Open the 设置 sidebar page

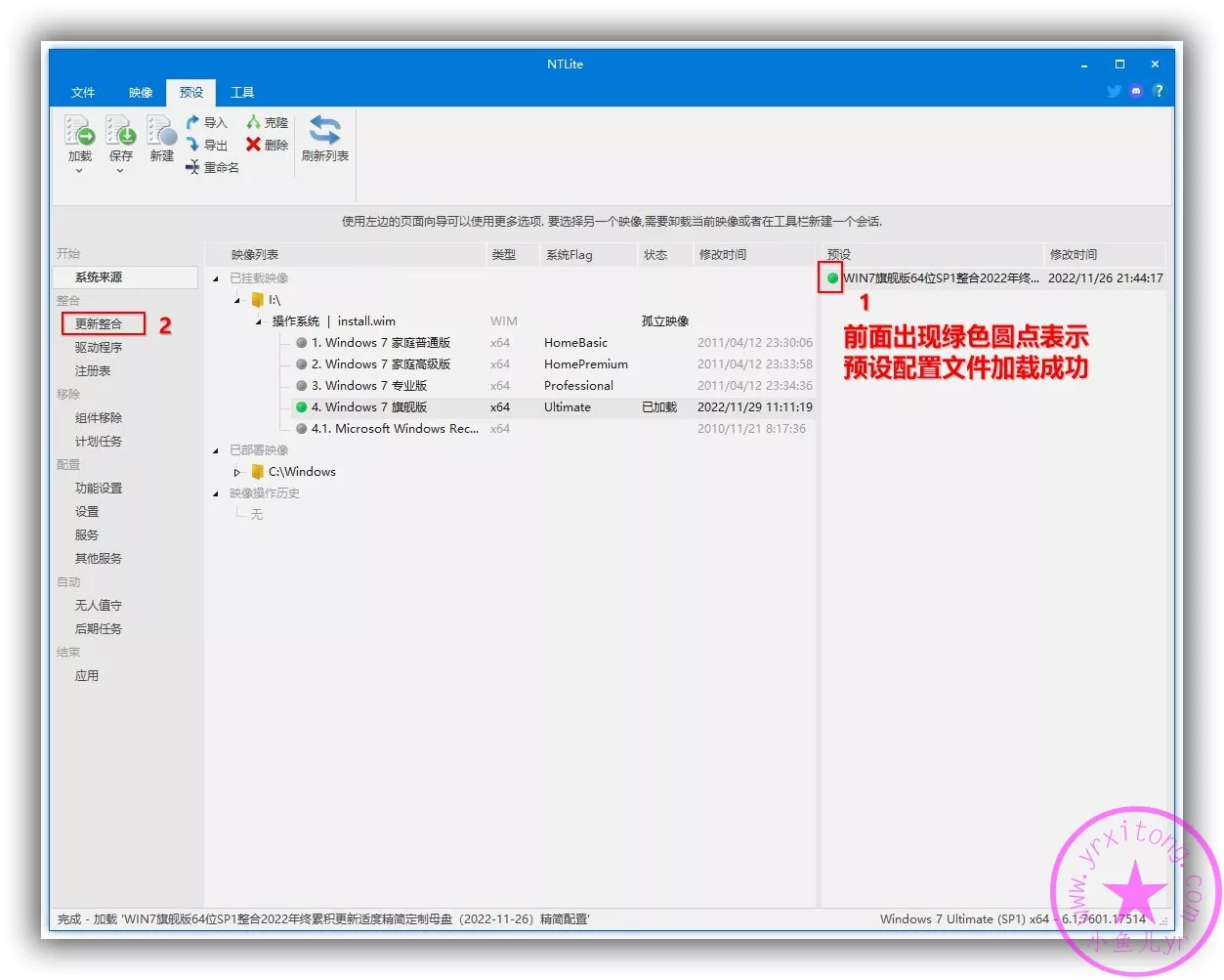[x=87, y=512]
